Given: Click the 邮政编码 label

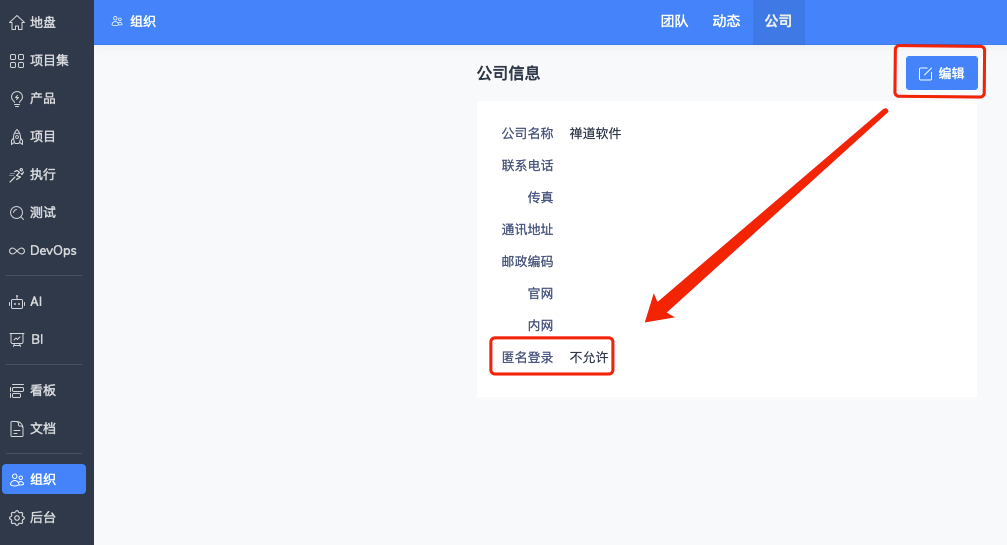Looking at the screenshot, I should click(x=527, y=262).
